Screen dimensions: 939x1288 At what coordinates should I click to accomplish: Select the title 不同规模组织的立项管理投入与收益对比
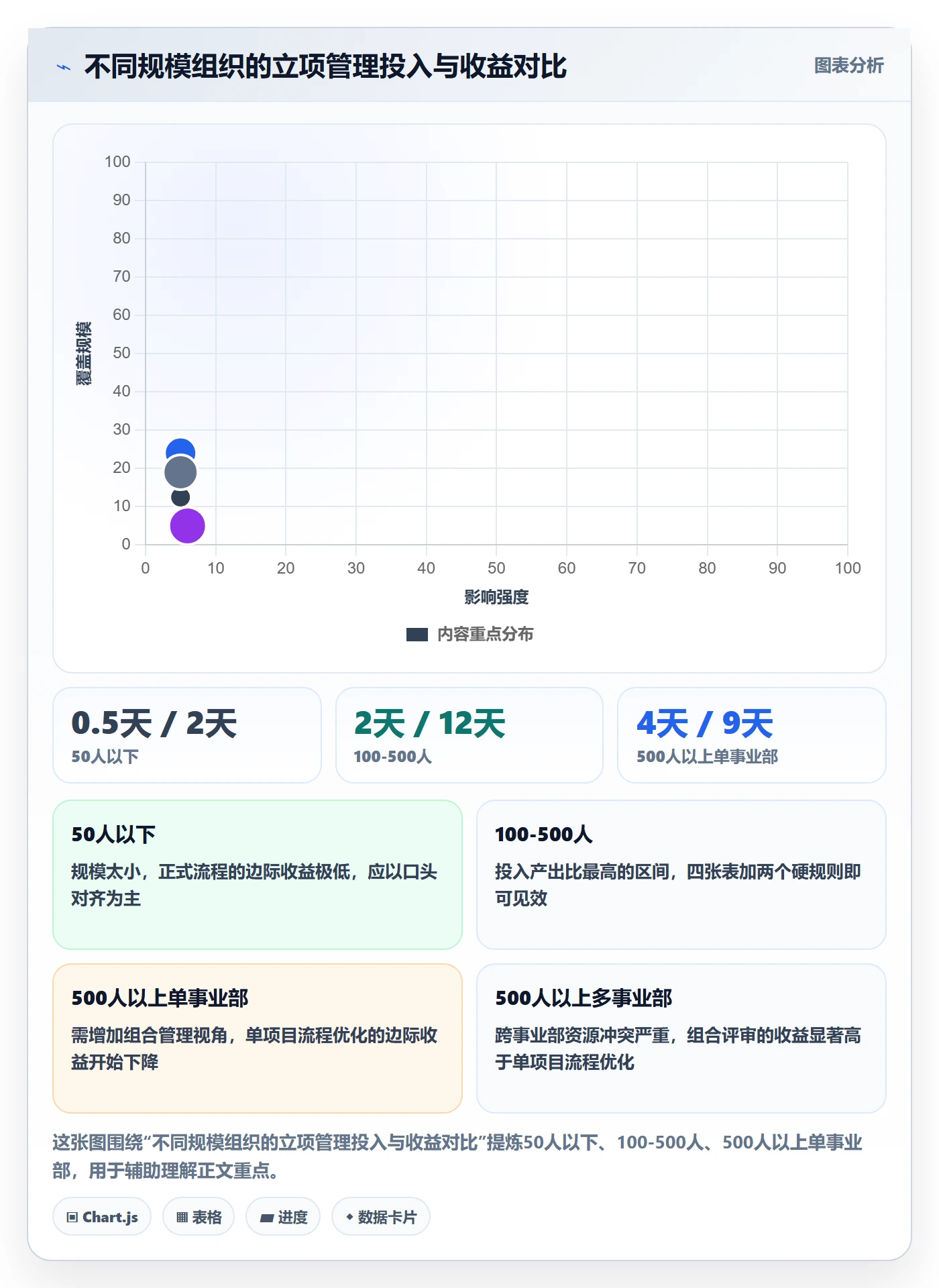tap(326, 66)
